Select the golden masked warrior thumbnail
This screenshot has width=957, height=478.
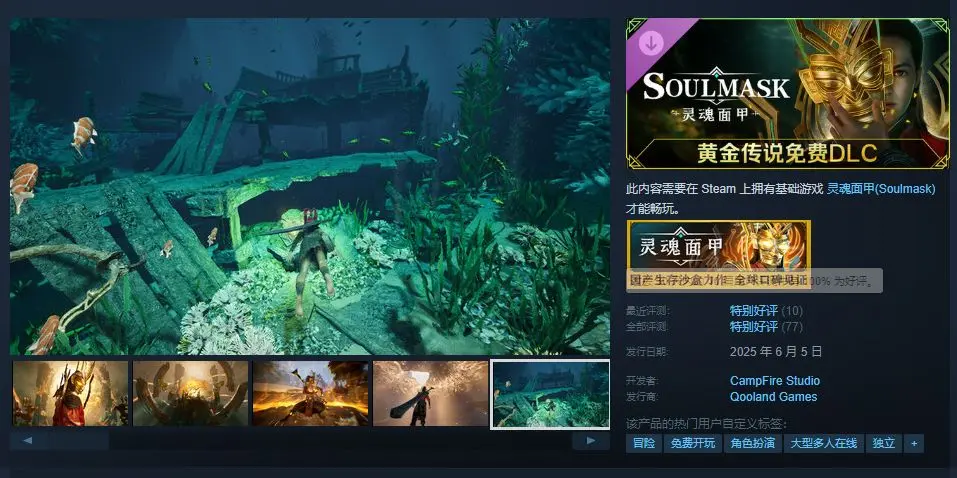tap(70, 394)
